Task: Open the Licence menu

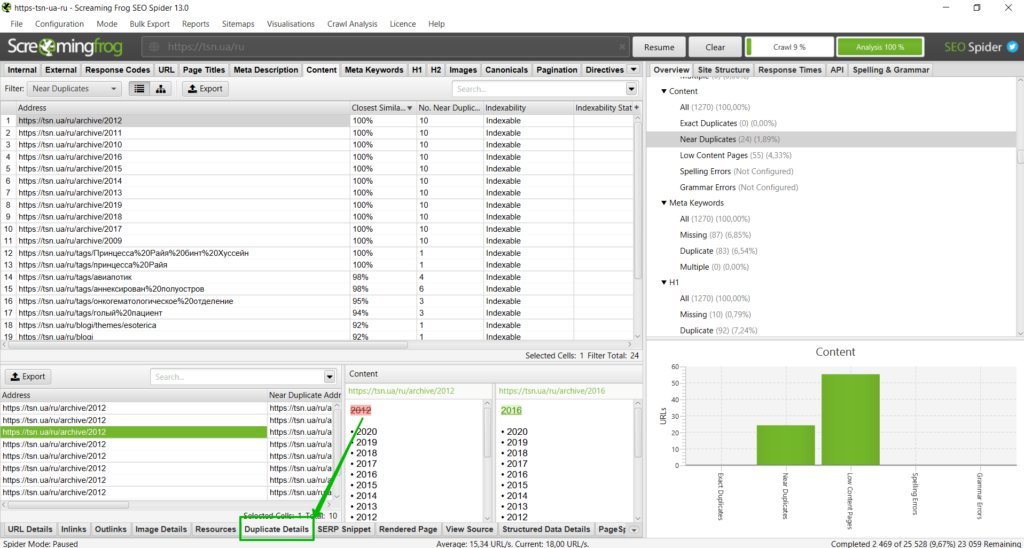Action: (x=402, y=24)
